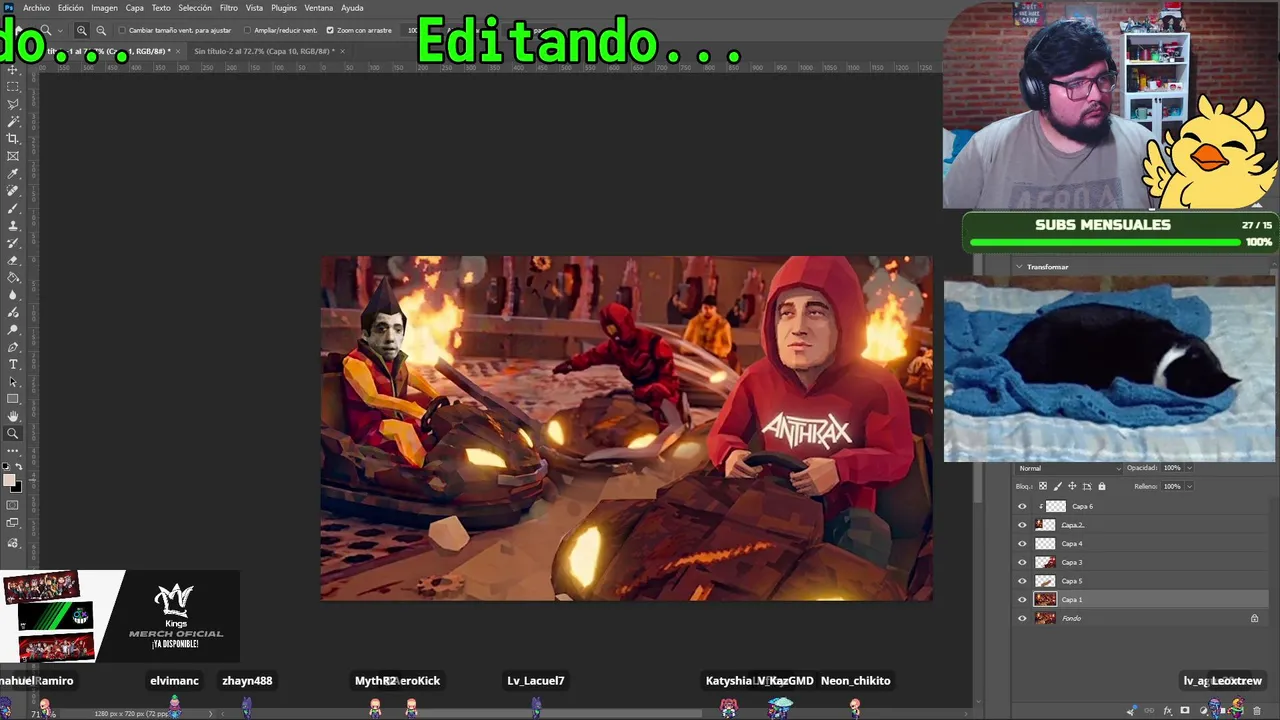Delete the selected layer with trash icon

click(1257, 711)
